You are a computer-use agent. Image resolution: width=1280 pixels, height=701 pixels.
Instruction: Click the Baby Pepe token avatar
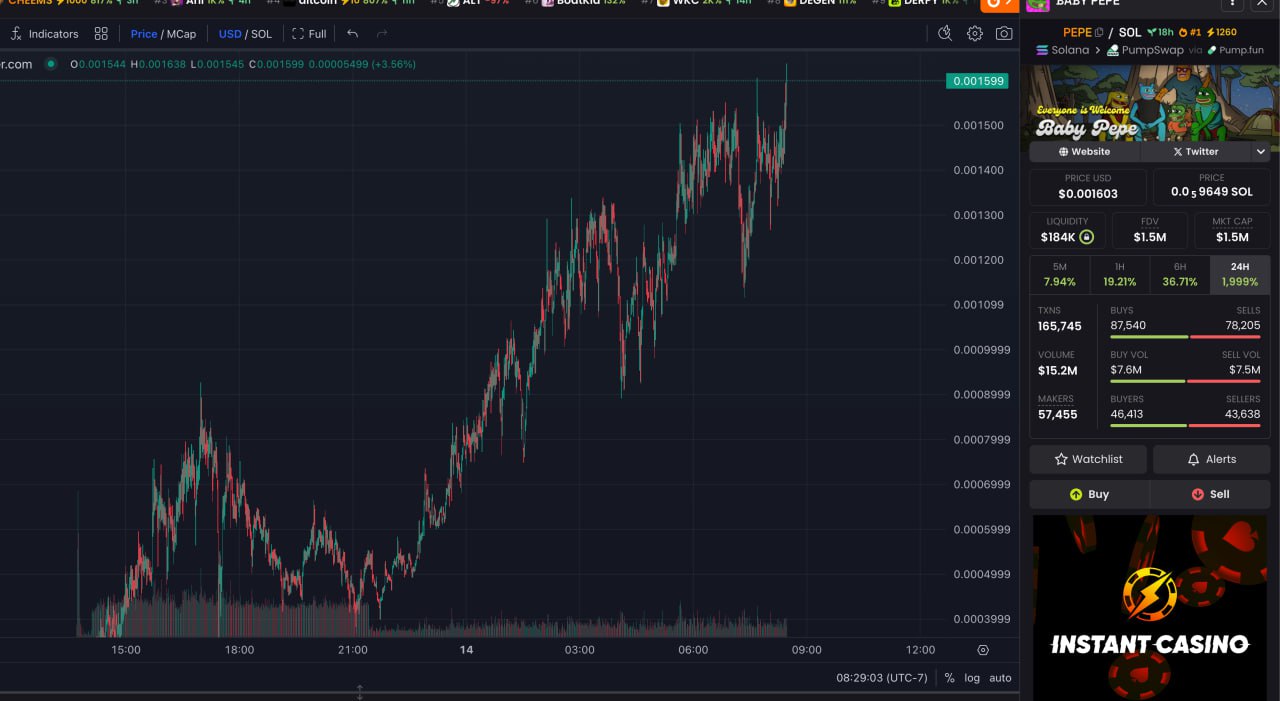[x=1037, y=4]
